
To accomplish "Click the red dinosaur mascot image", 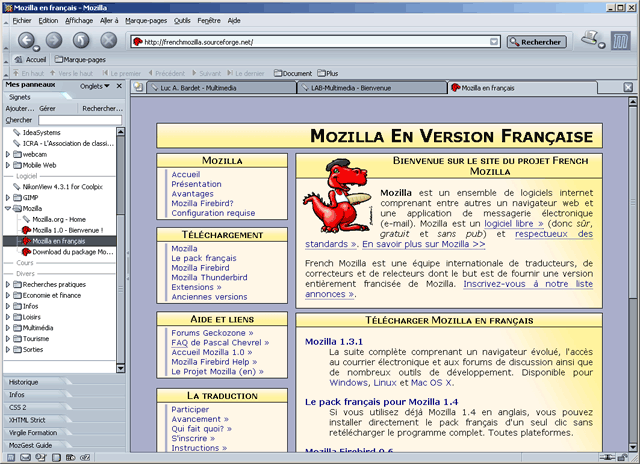I will pos(337,195).
